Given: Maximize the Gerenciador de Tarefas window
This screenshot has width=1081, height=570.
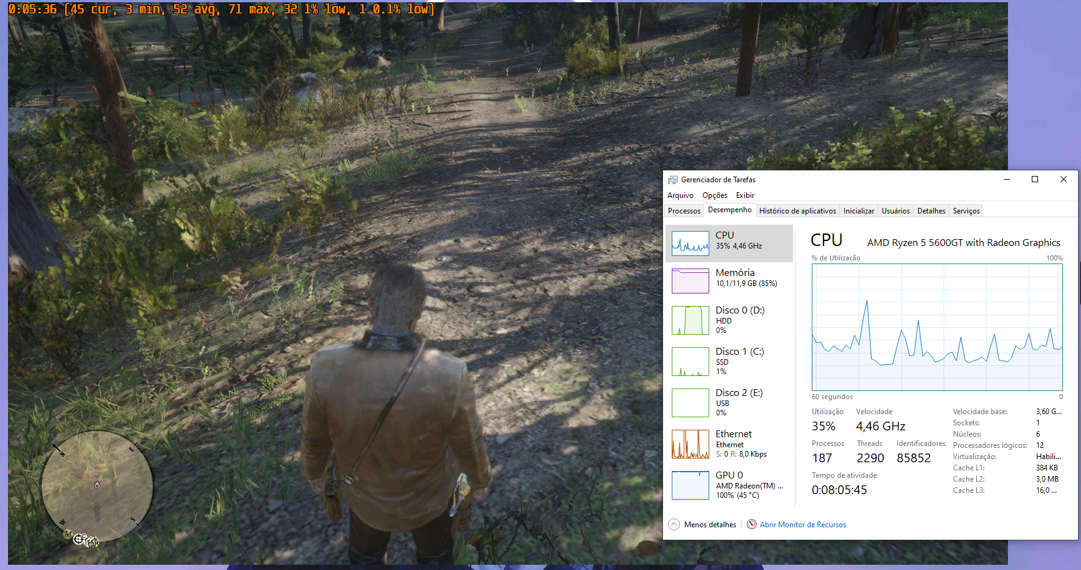Looking at the screenshot, I should (1035, 179).
